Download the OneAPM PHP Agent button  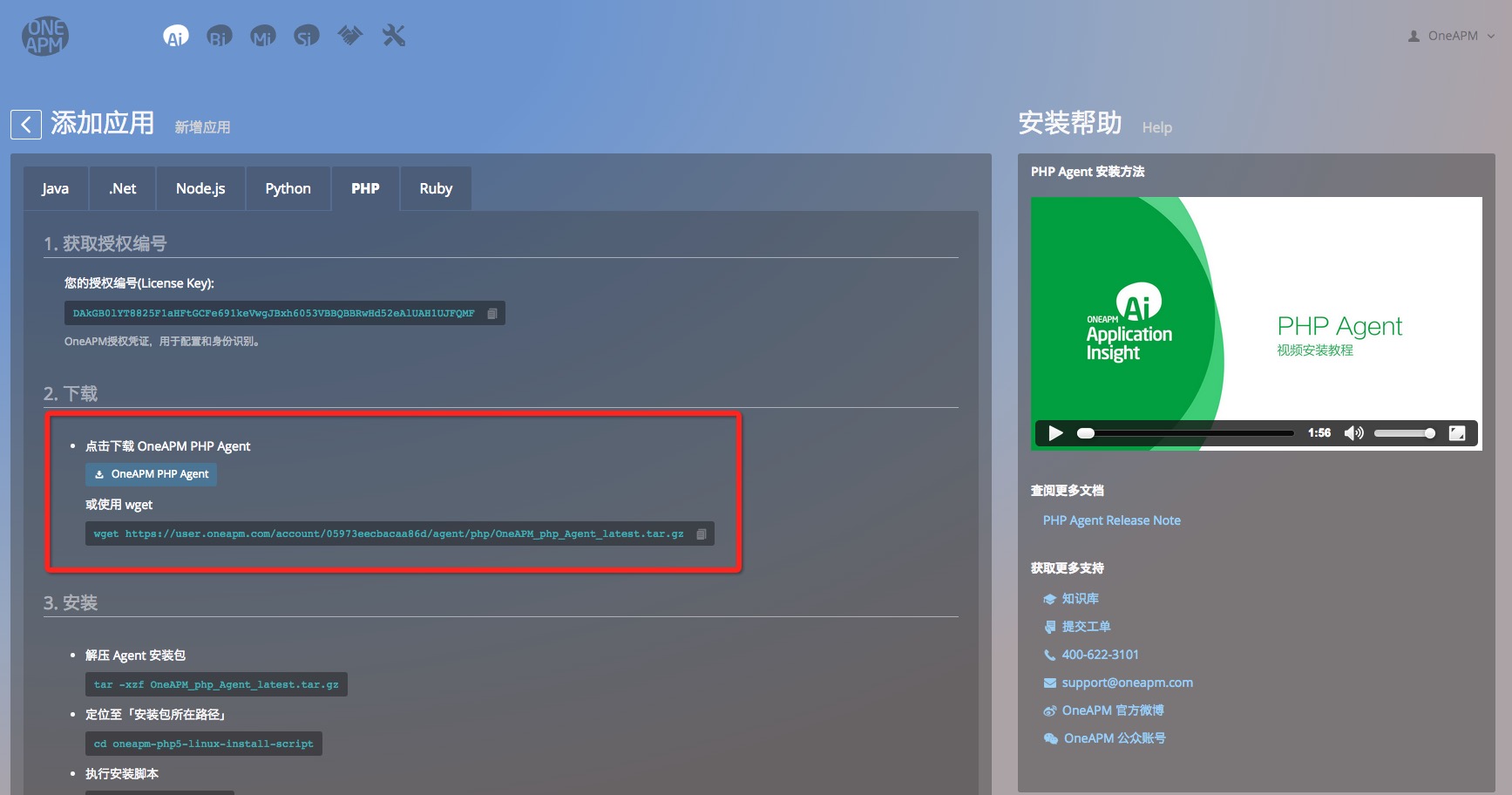pyautogui.click(x=152, y=474)
